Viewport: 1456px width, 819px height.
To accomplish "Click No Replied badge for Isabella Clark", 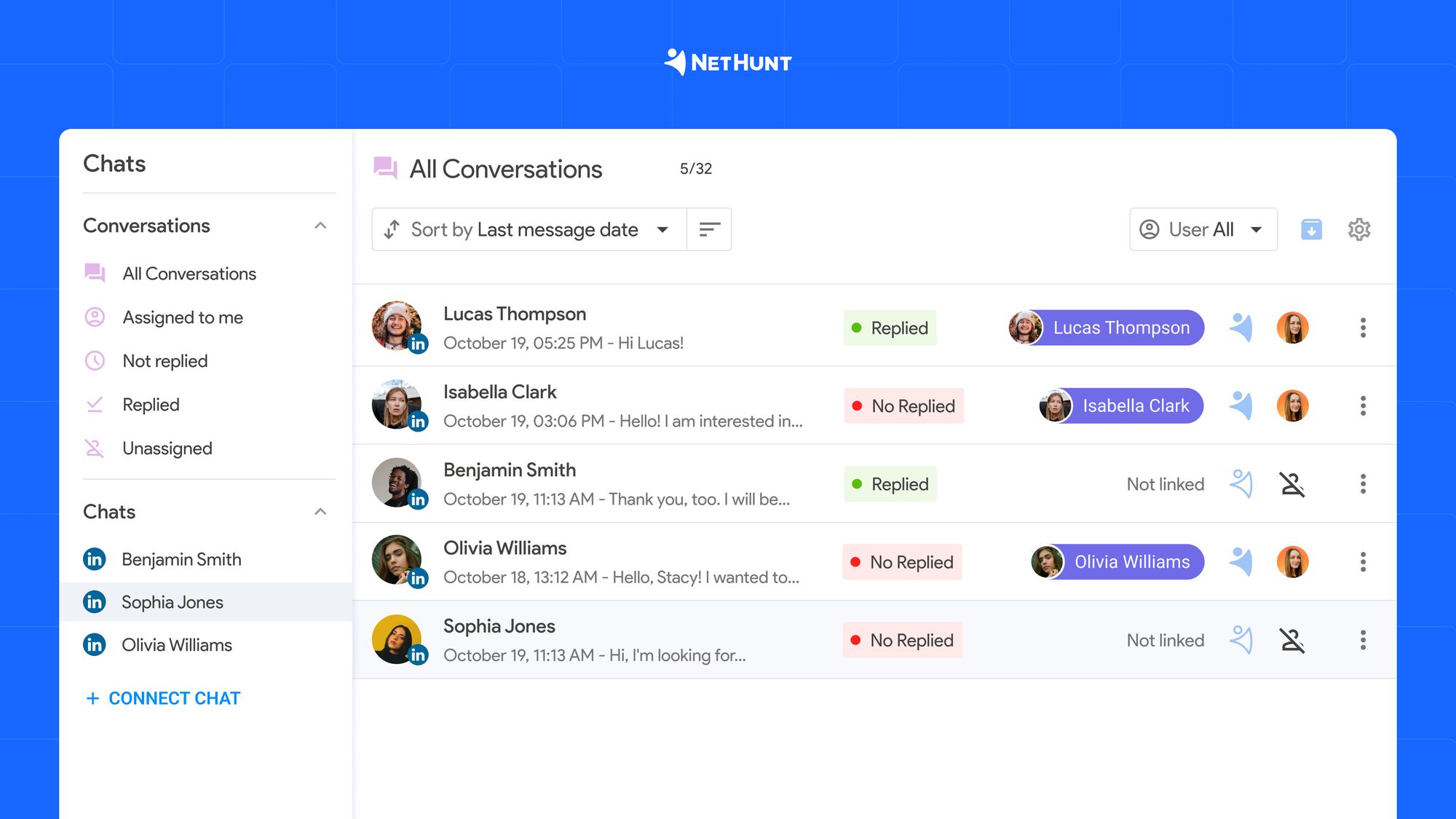I will tap(903, 405).
